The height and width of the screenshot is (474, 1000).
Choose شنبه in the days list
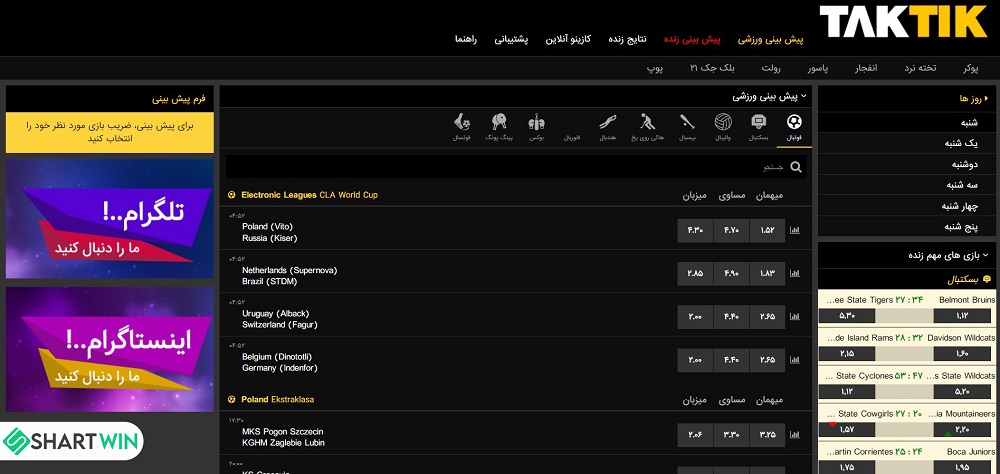pyautogui.click(x=968, y=122)
